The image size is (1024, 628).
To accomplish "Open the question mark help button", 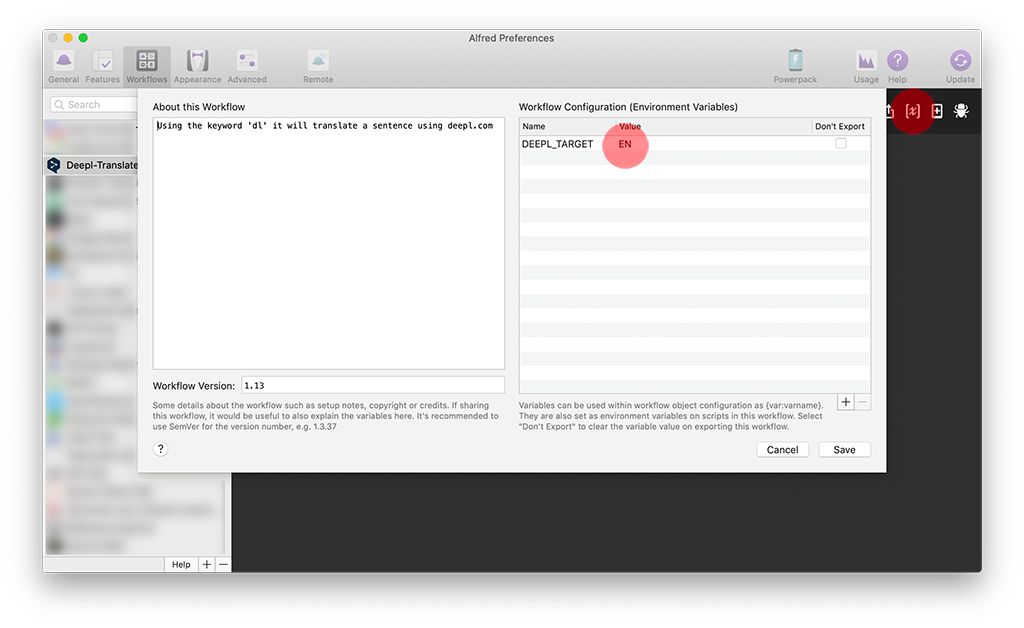I will (161, 449).
